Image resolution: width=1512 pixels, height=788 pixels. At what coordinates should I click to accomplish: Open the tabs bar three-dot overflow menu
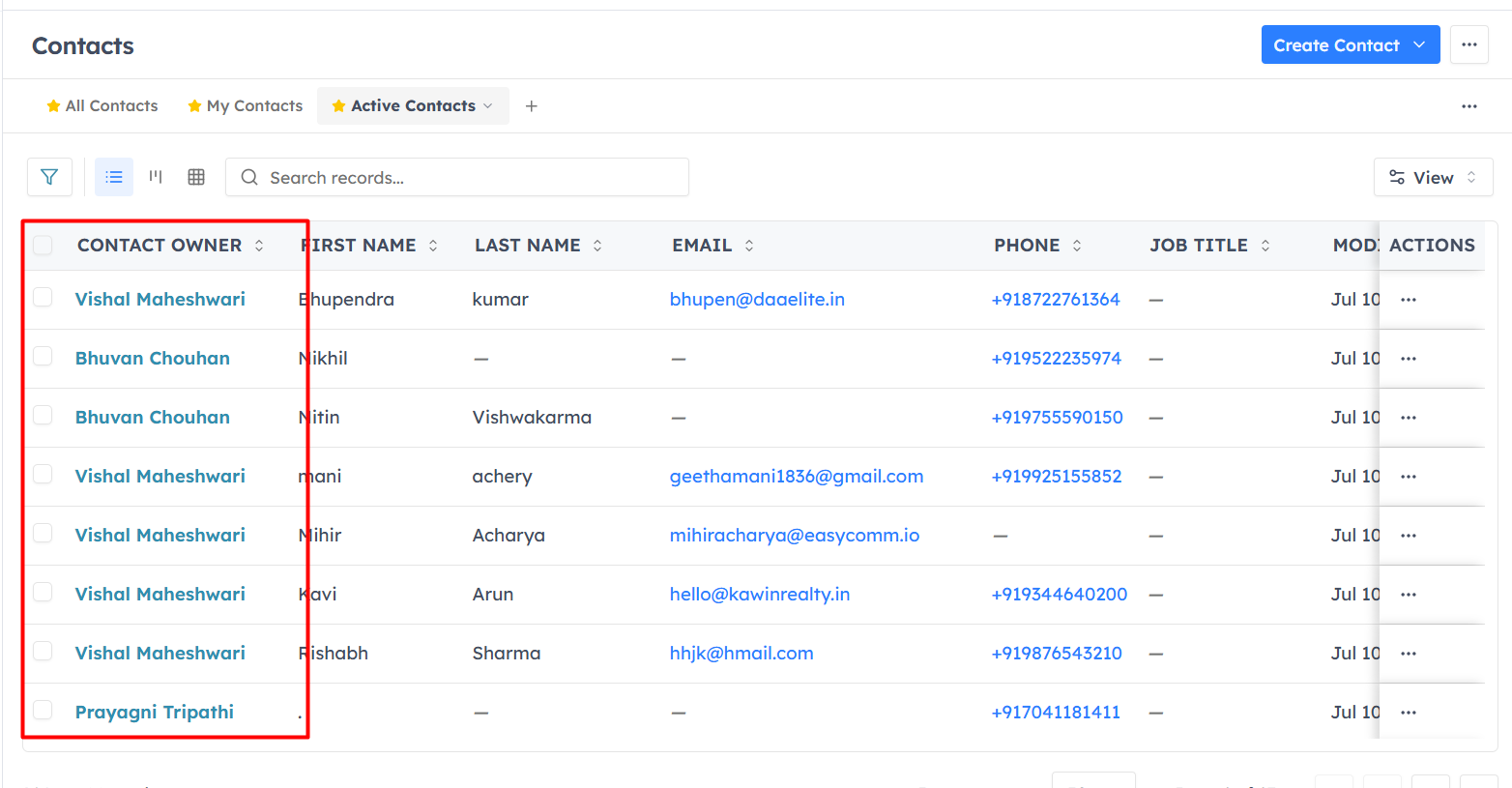coord(1469,106)
